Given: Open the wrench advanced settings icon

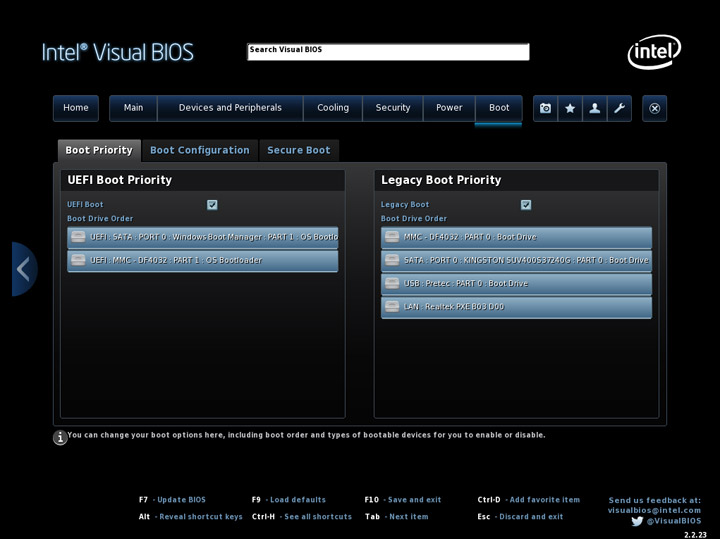Looking at the screenshot, I should (619, 108).
